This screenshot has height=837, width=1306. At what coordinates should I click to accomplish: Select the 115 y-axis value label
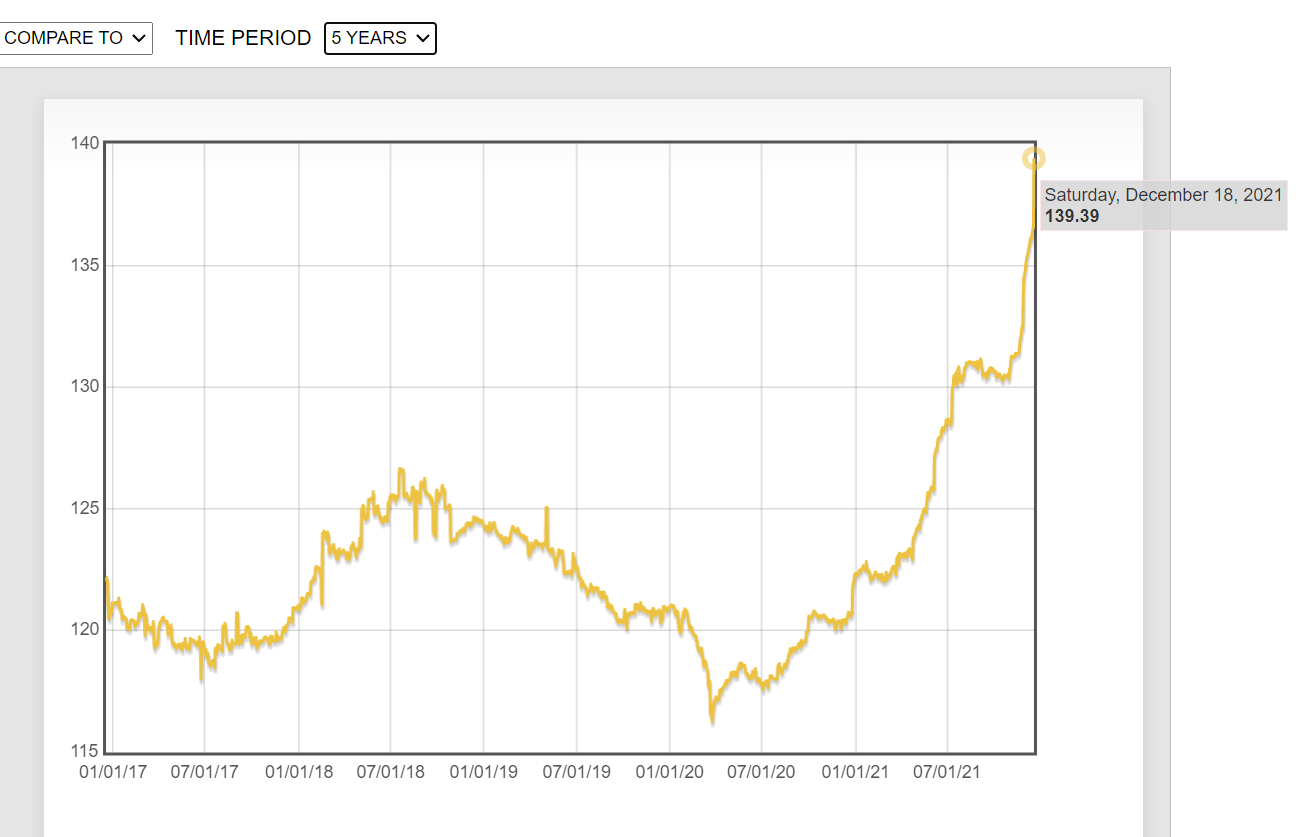point(85,751)
